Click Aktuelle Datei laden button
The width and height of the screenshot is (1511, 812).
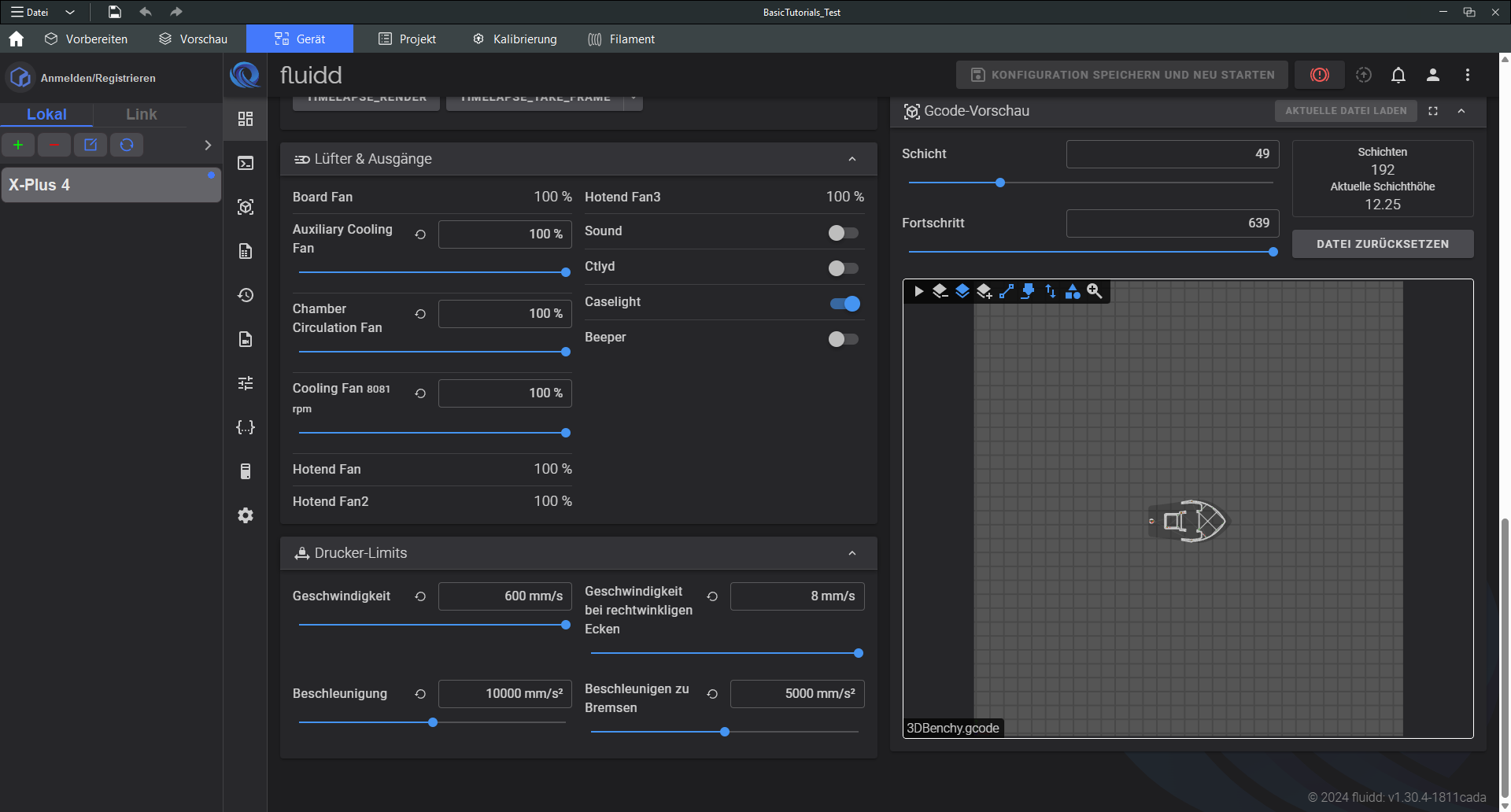coord(1345,111)
